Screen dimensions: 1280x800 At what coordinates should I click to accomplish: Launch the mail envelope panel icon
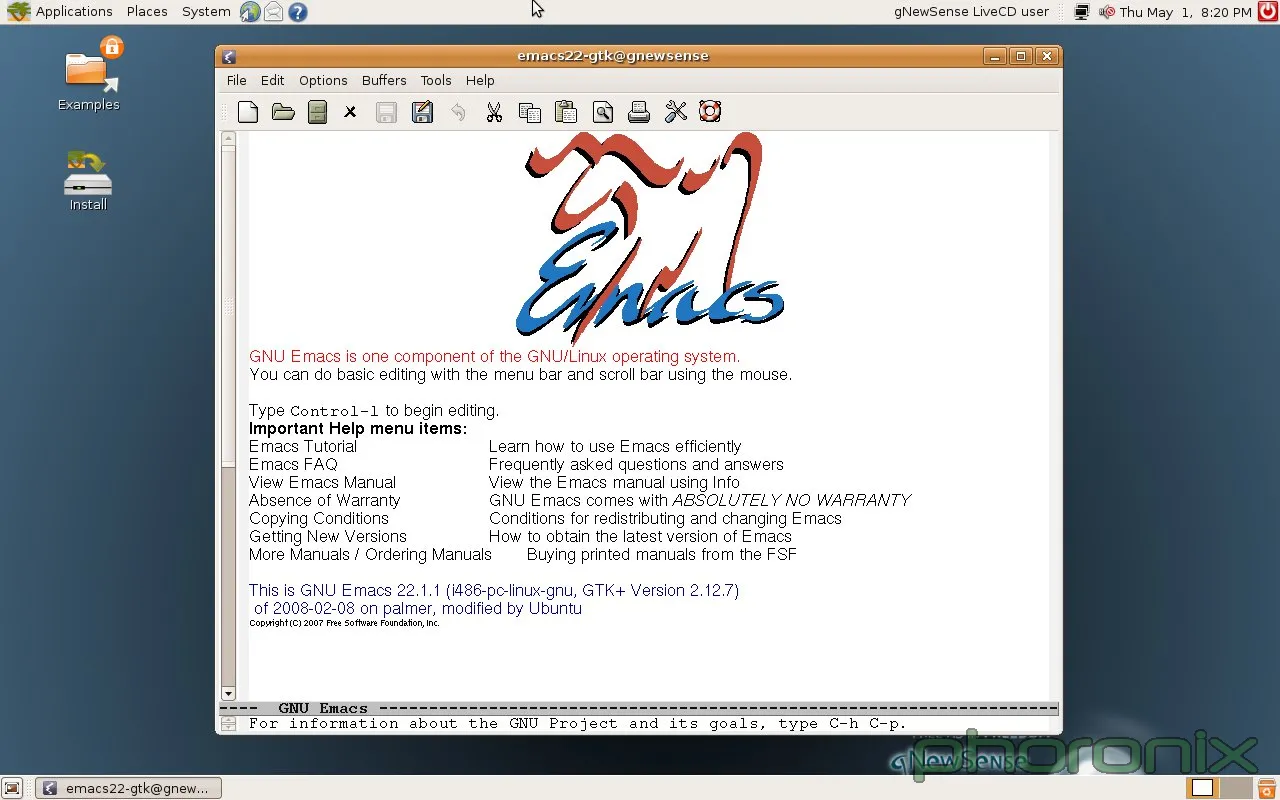273,12
